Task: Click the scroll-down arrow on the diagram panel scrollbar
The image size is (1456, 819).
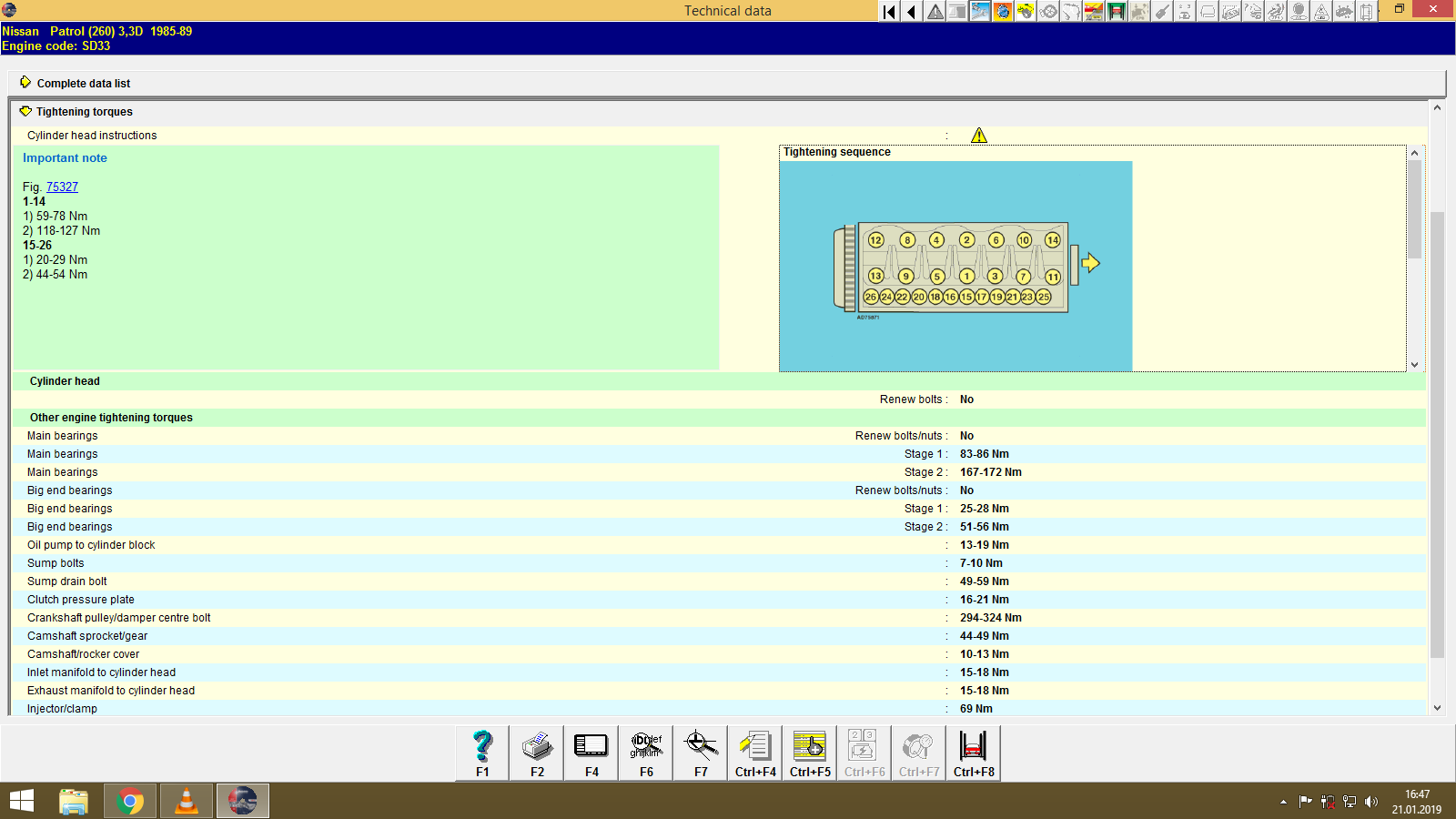Action: [x=1414, y=365]
